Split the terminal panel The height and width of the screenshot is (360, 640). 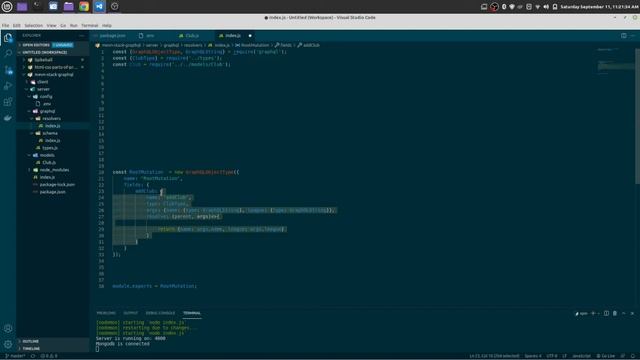click(606, 313)
